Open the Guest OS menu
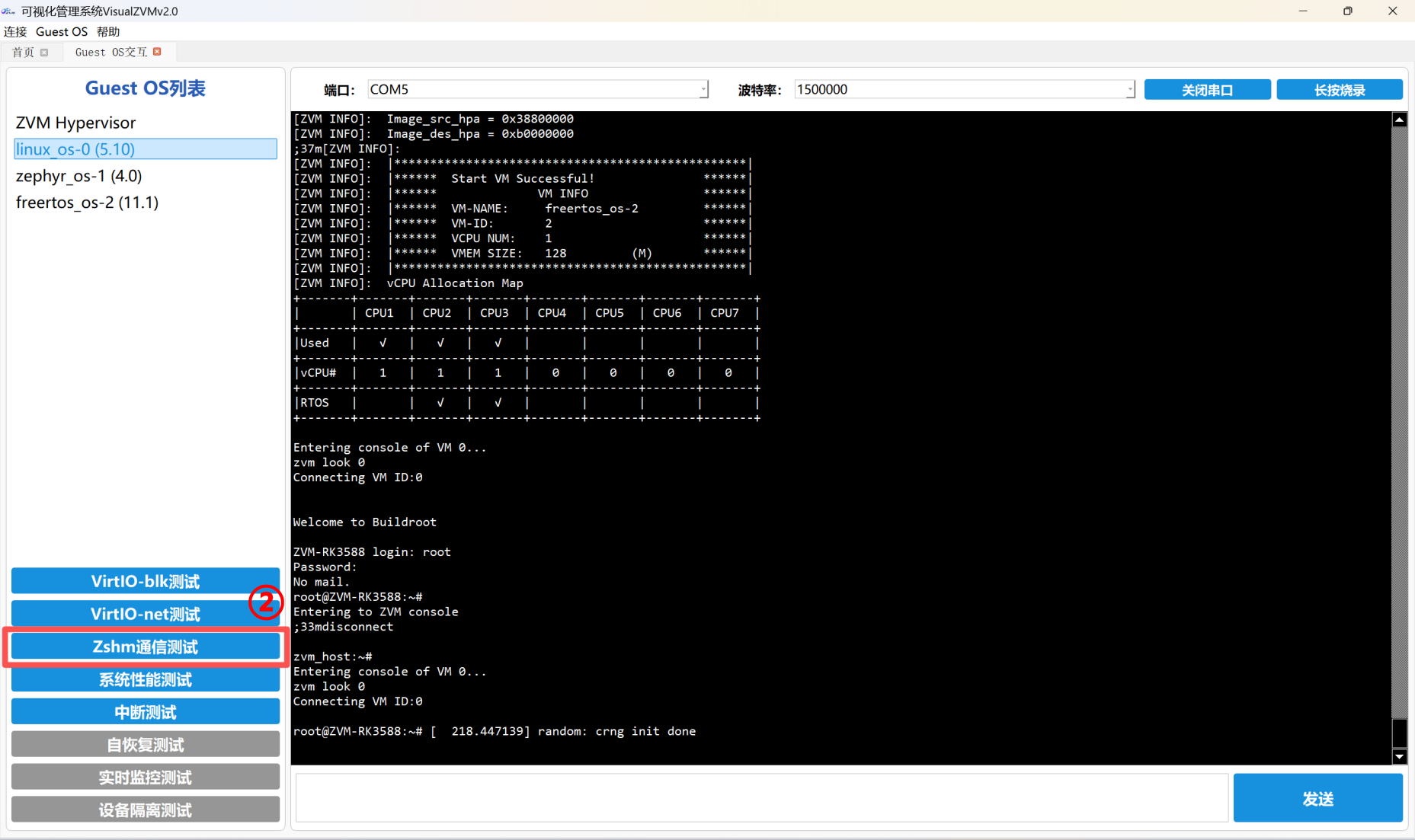The width and height of the screenshot is (1415, 840). point(62,31)
